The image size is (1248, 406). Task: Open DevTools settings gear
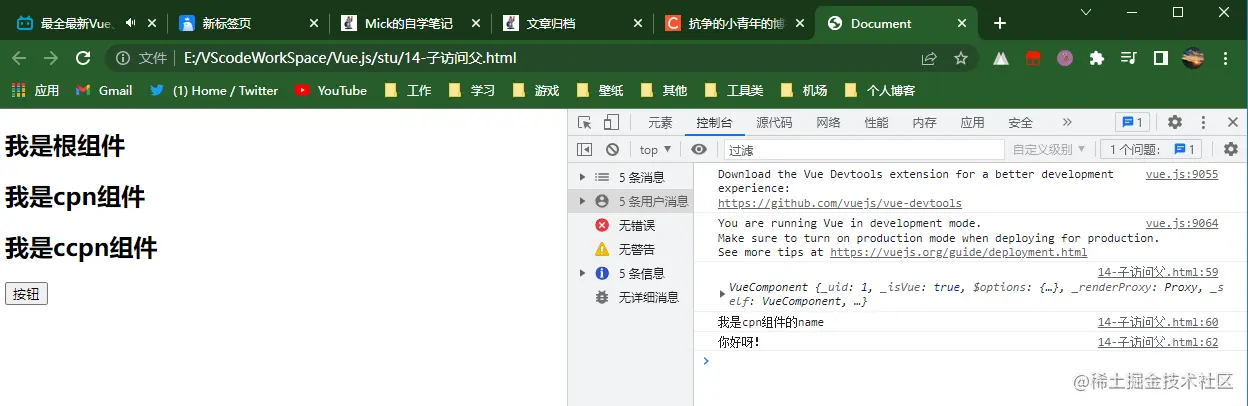[1175, 122]
